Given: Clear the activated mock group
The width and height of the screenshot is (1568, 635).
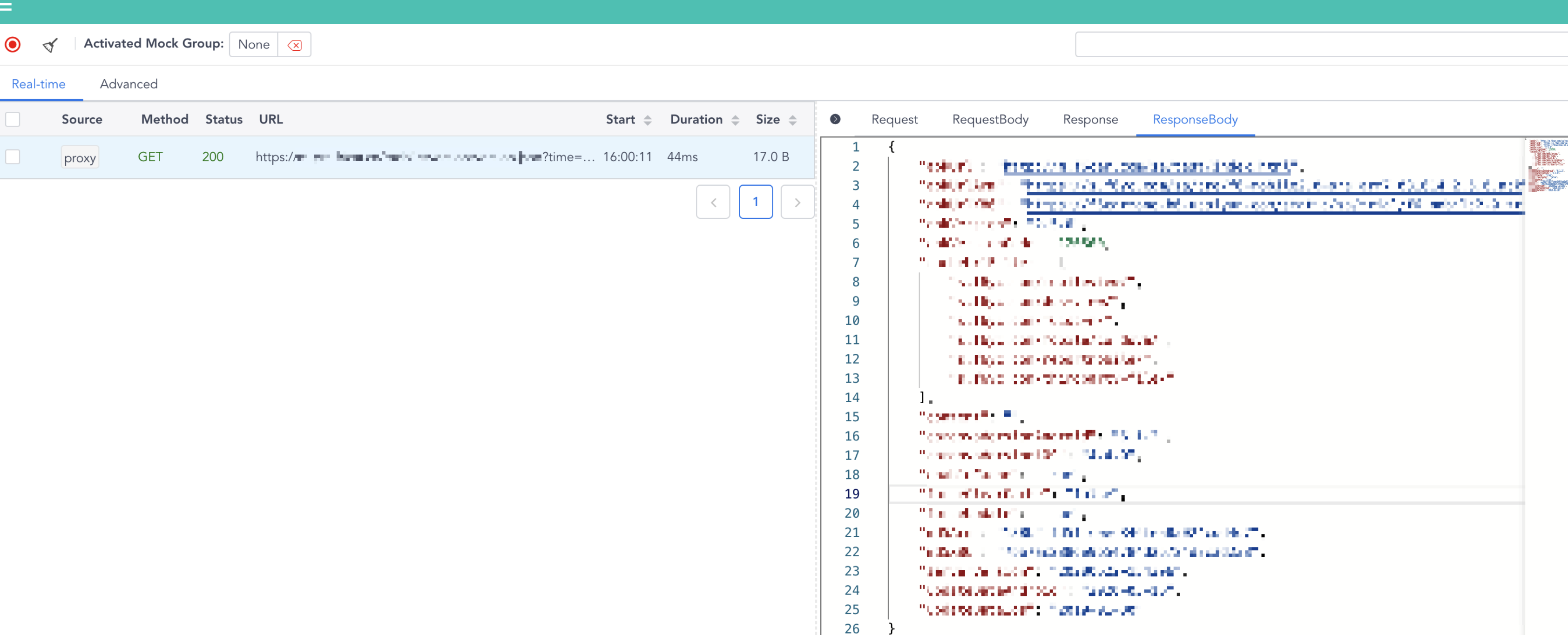Looking at the screenshot, I should click(x=295, y=44).
